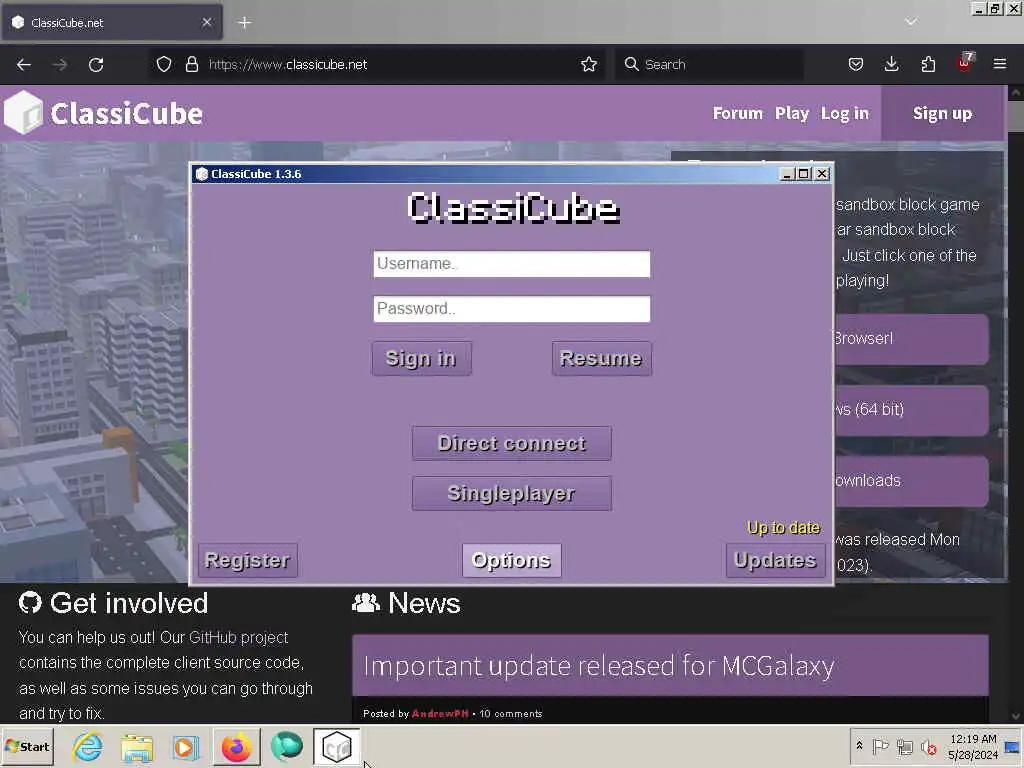This screenshot has width=1024, height=768.
Task: Open launcher Options
Action: (x=511, y=560)
